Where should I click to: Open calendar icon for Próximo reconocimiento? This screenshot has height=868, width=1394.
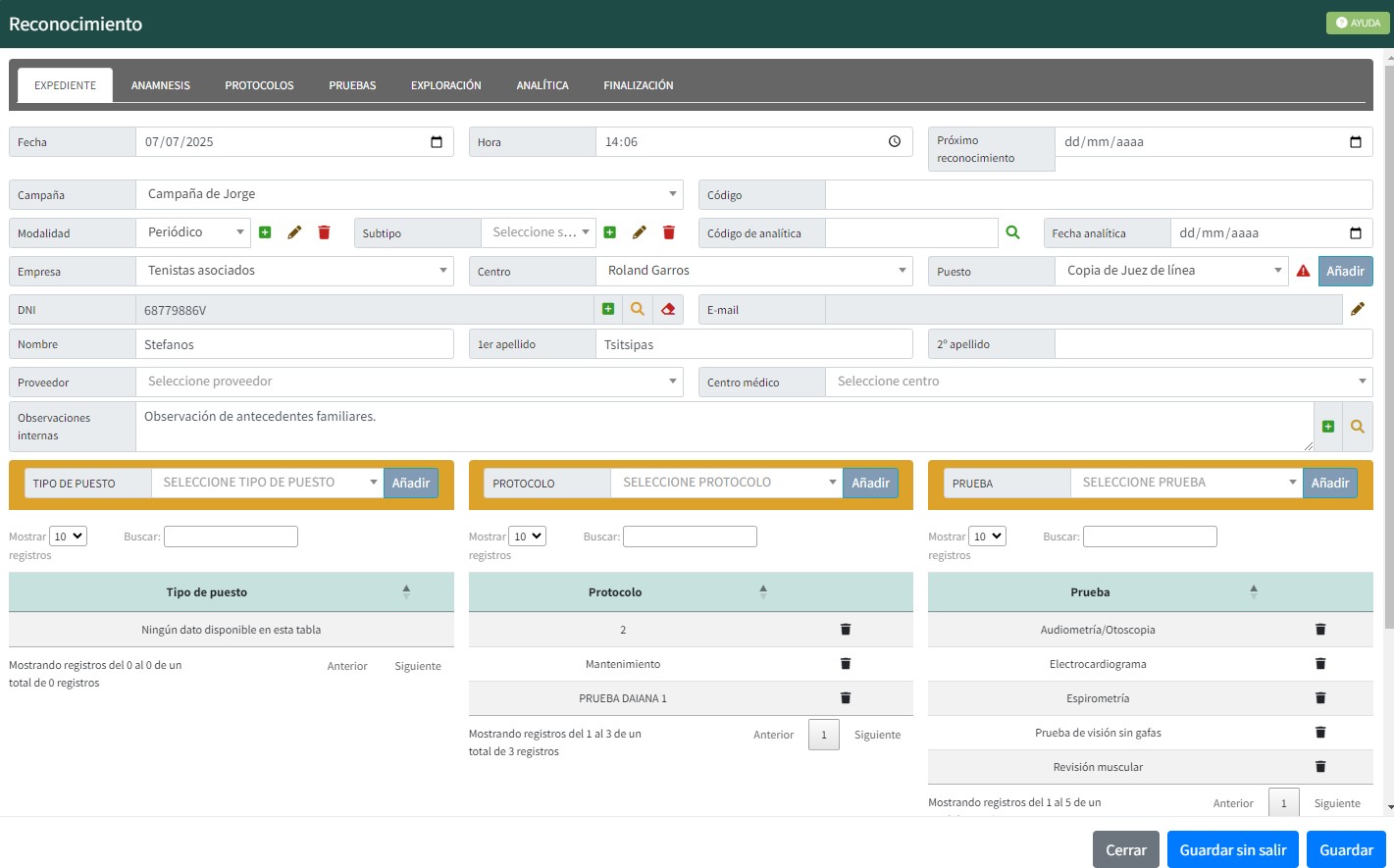click(1356, 142)
